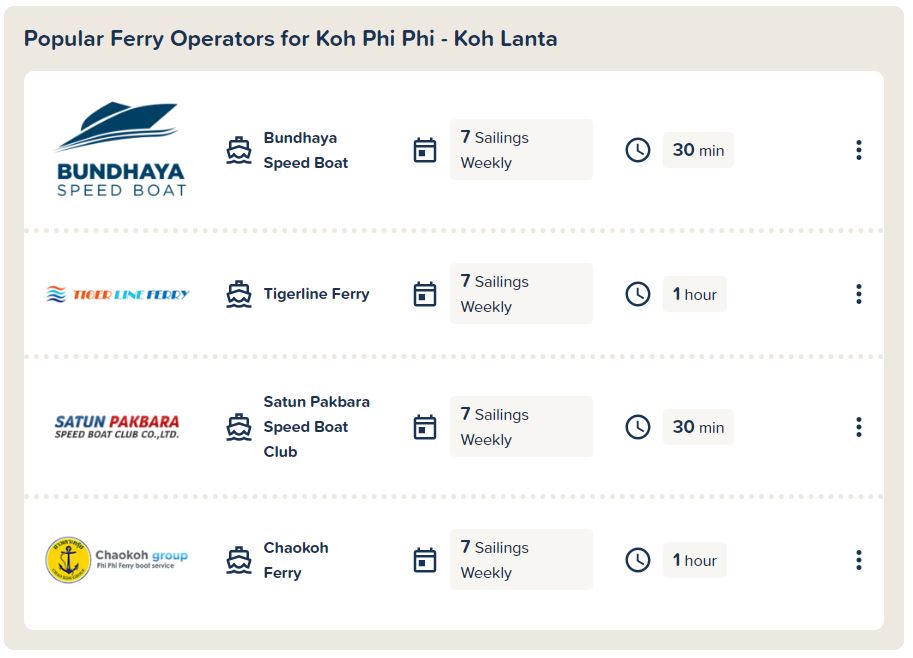Click the 7 Sailings Weekly badge for Tigerline

click(521, 293)
